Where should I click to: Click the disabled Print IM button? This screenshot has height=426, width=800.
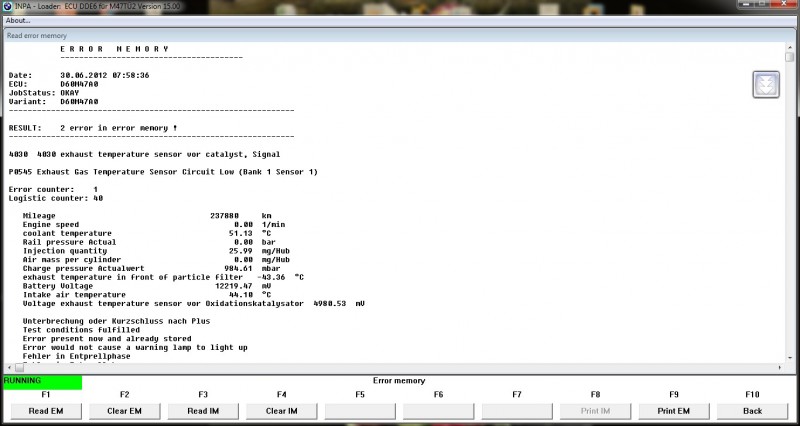click(x=595, y=411)
